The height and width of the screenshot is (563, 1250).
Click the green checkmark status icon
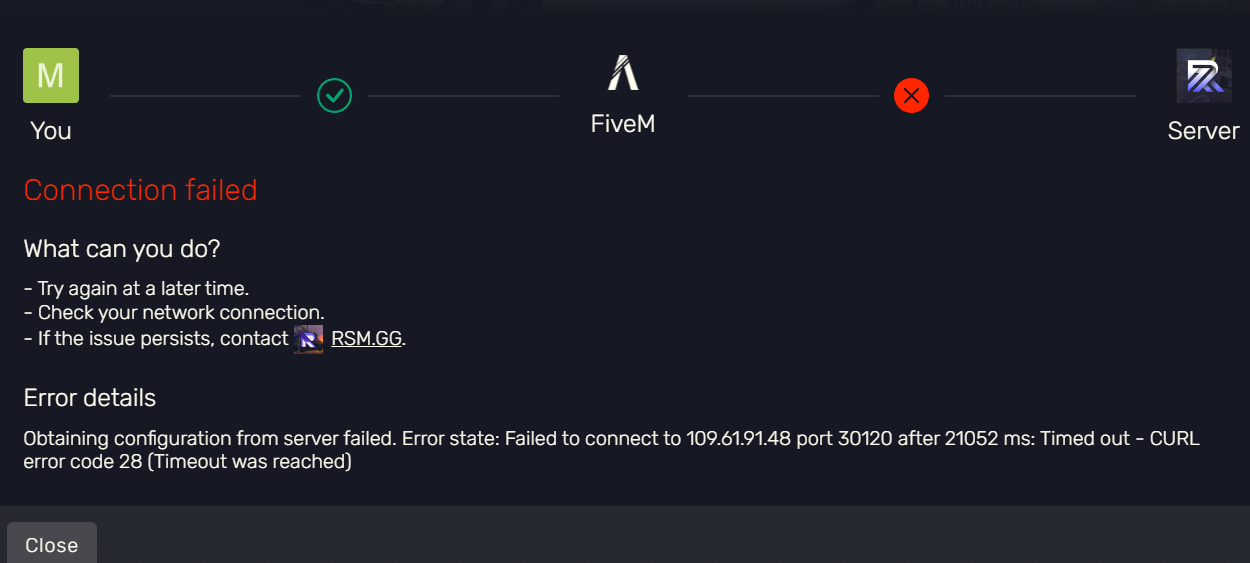click(334, 96)
